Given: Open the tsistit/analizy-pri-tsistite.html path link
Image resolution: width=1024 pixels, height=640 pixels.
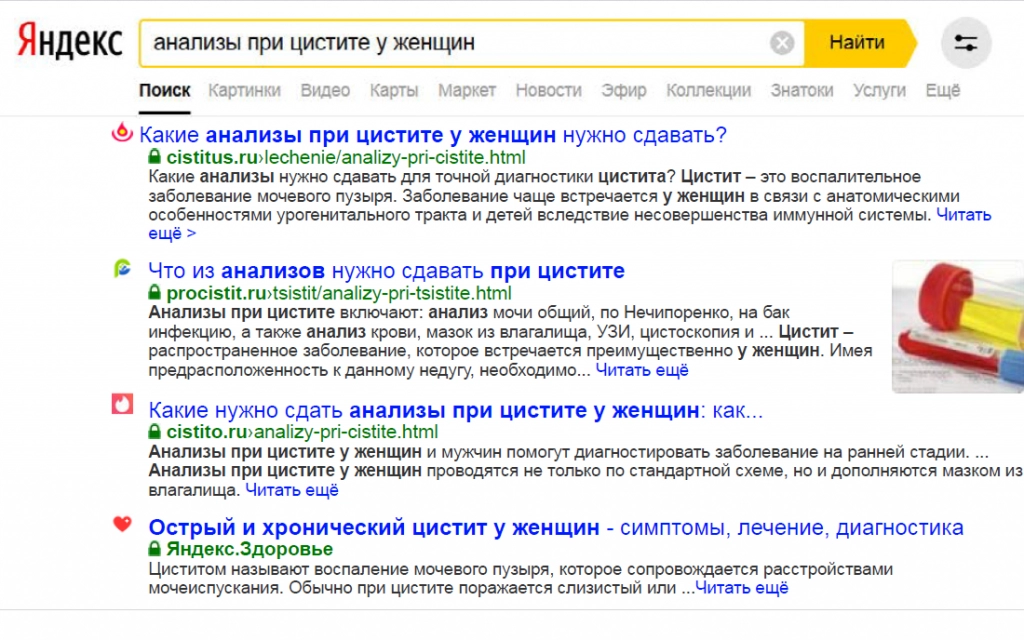Looking at the screenshot, I should [x=392, y=293].
